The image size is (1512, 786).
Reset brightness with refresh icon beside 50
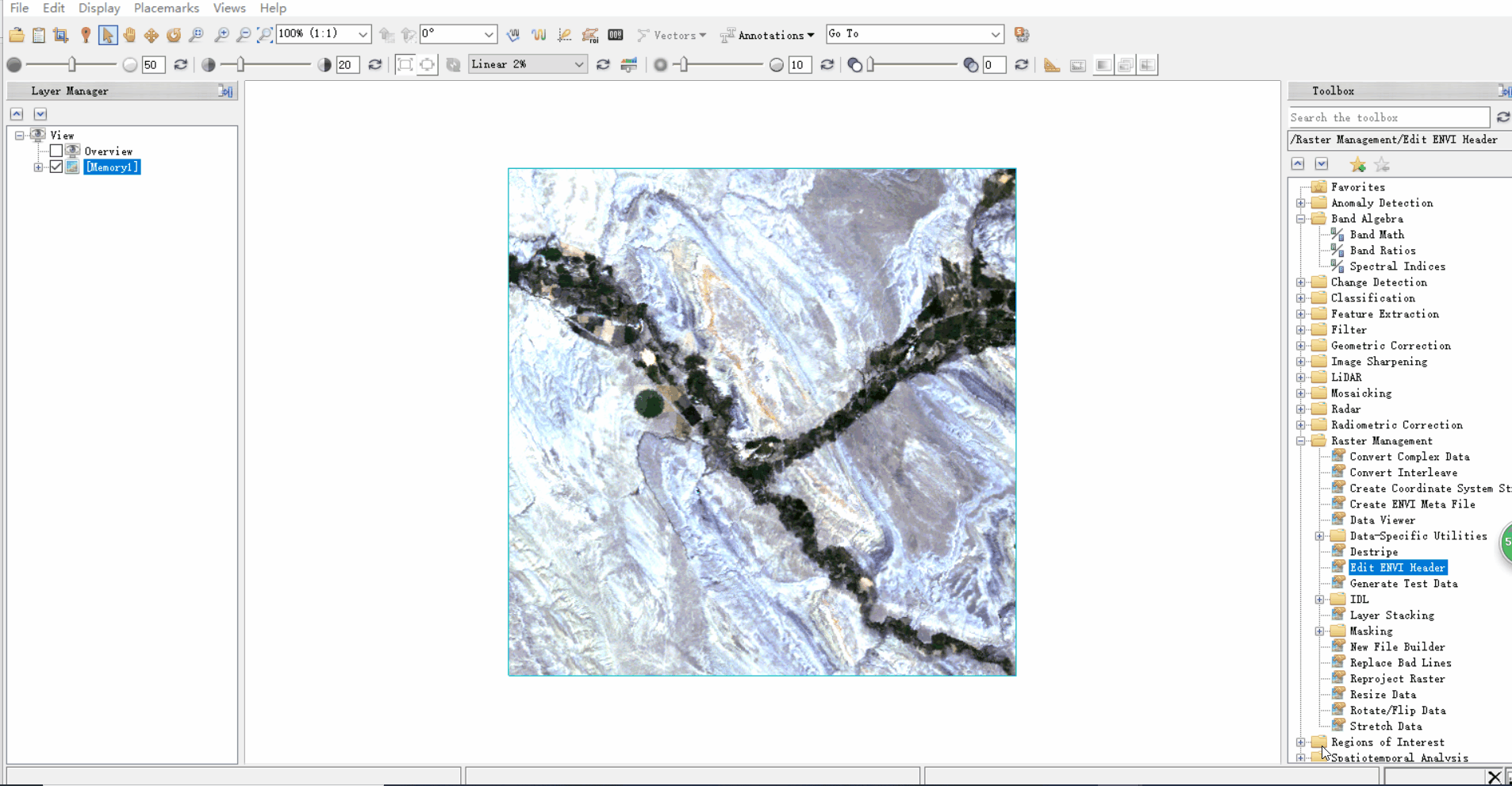click(x=181, y=65)
